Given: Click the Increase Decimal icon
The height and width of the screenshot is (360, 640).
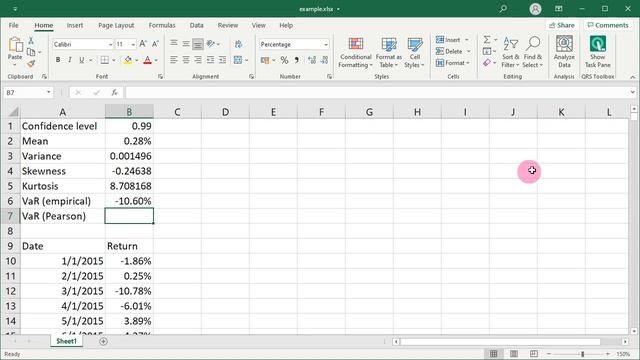Looking at the screenshot, I should [312, 60].
